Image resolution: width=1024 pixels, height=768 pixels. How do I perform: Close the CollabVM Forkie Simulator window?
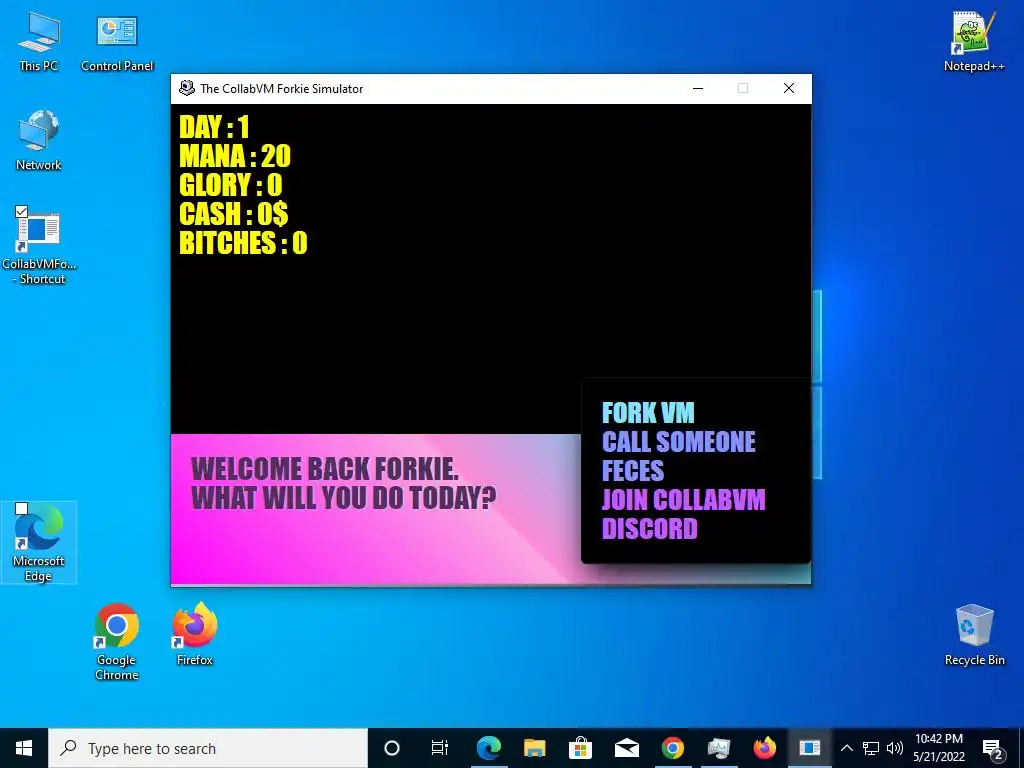pos(789,88)
